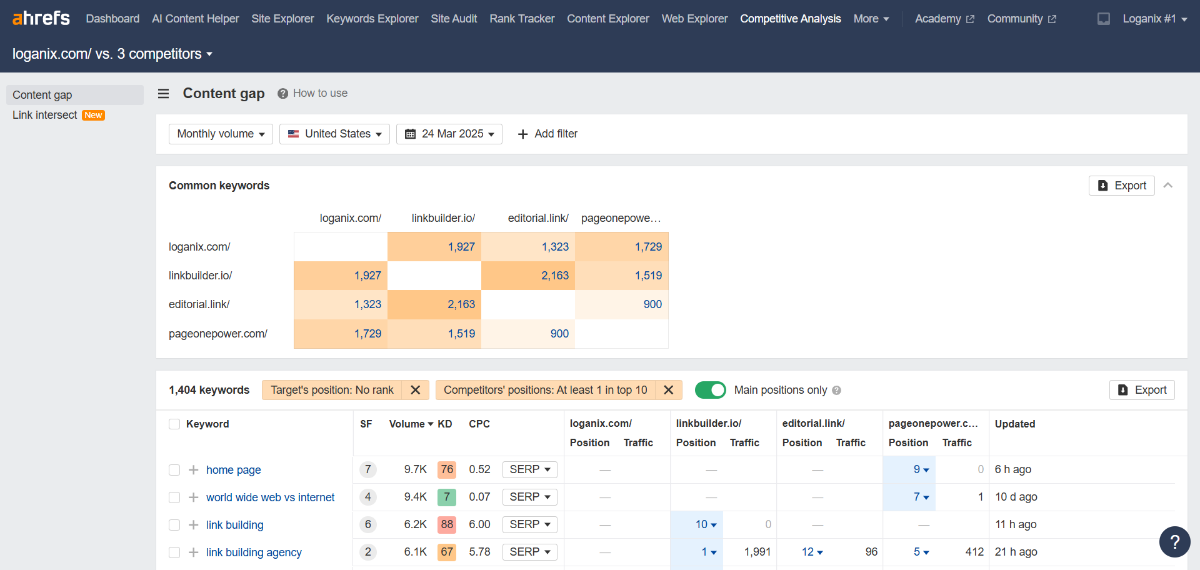Viewport: 1200px width, 570px height.
Task: Click 1,927 cell in loganix.com/ row
Action: (434, 246)
